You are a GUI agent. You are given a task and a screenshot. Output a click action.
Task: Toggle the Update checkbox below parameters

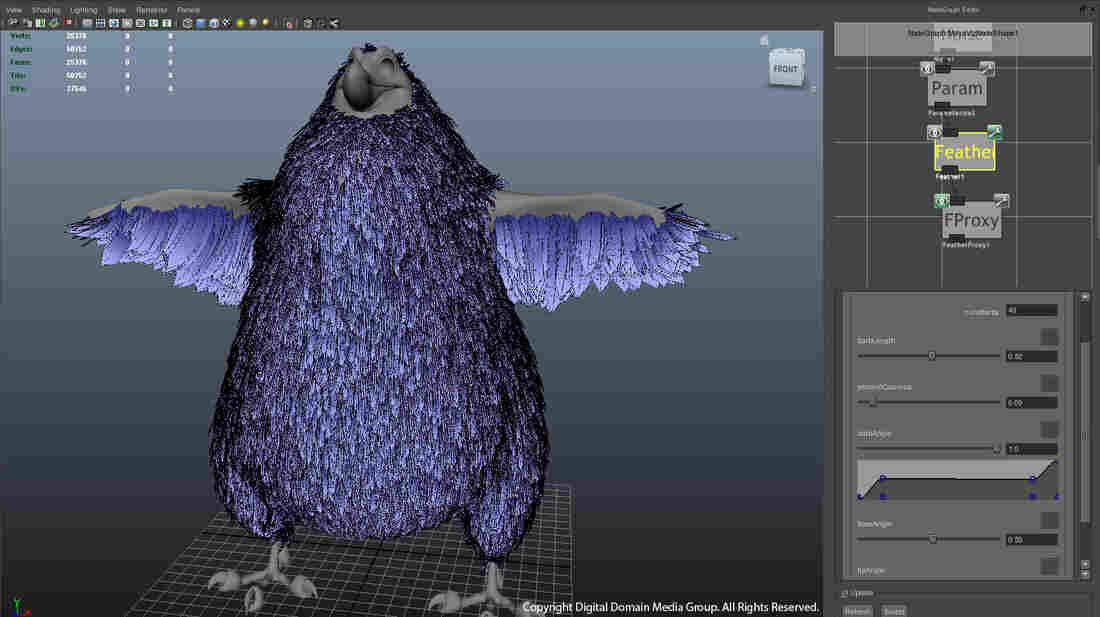845,594
